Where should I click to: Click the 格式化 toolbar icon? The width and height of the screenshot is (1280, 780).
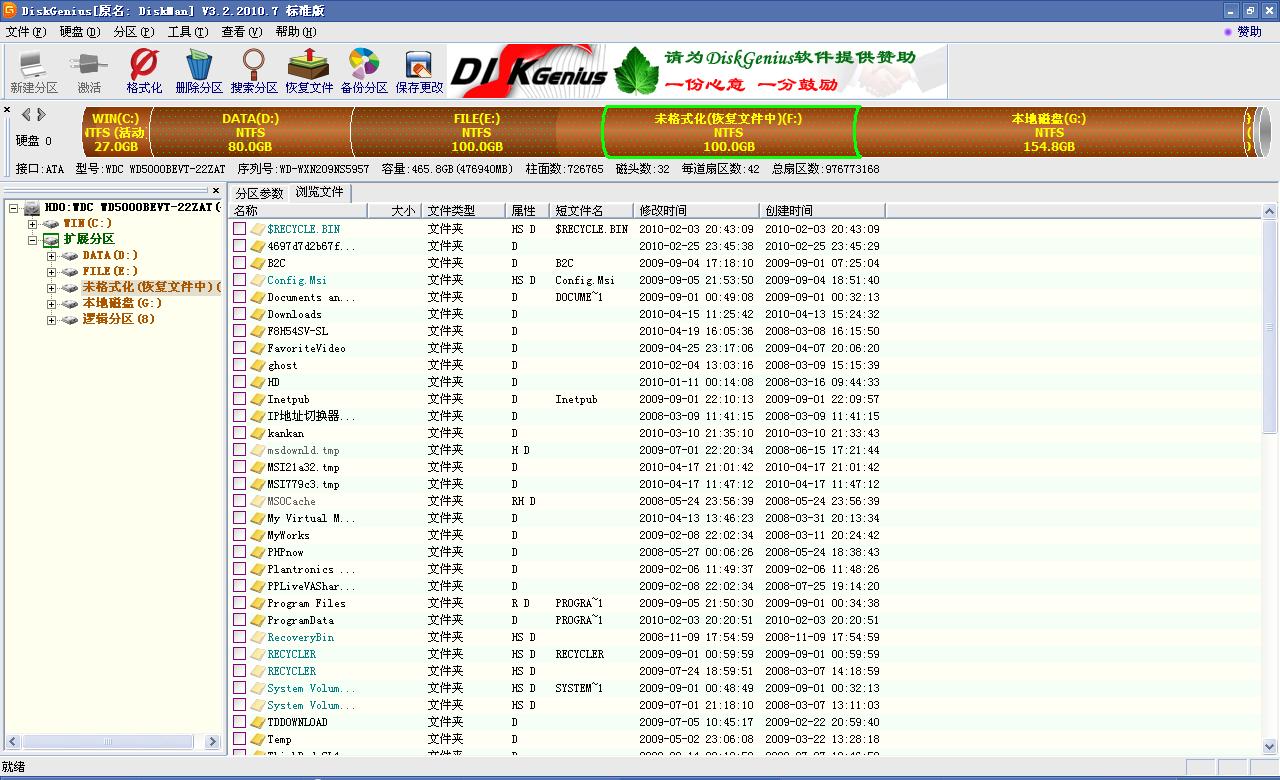[x=144, y=72]
